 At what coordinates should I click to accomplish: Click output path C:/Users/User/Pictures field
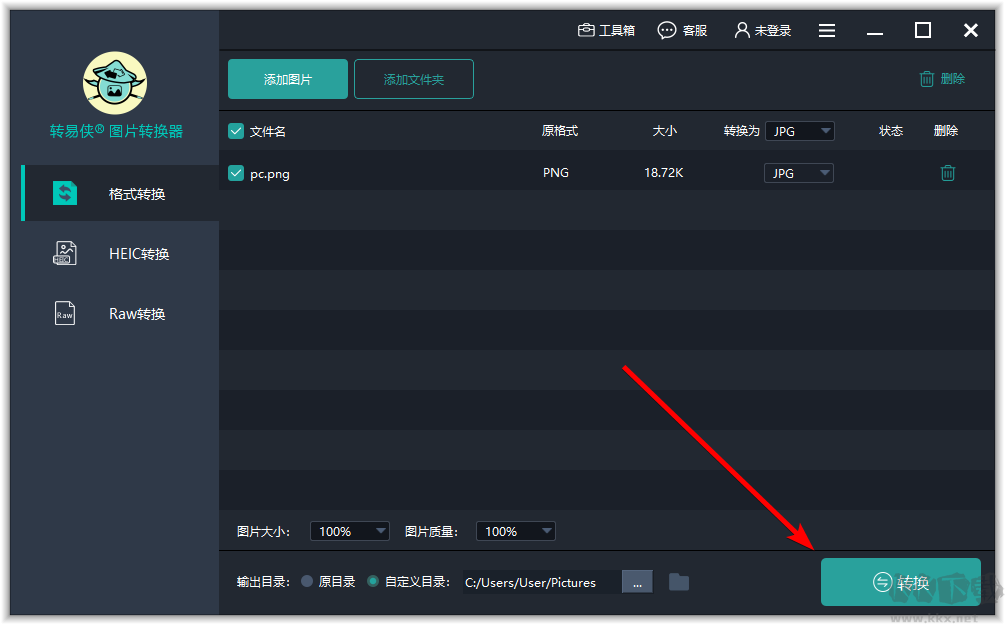pyautogui.click(x=542, y=582)
